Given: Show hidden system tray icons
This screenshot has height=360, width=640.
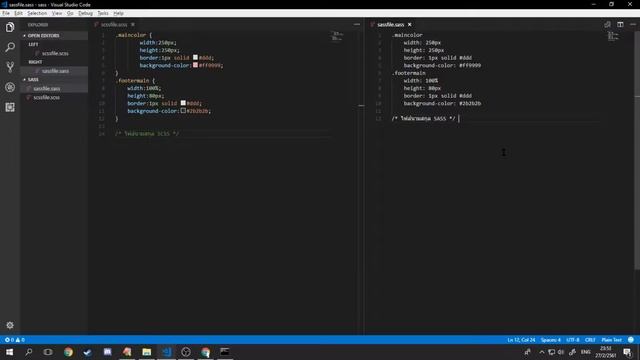Looking at the screenshot, I should [542, 352].
